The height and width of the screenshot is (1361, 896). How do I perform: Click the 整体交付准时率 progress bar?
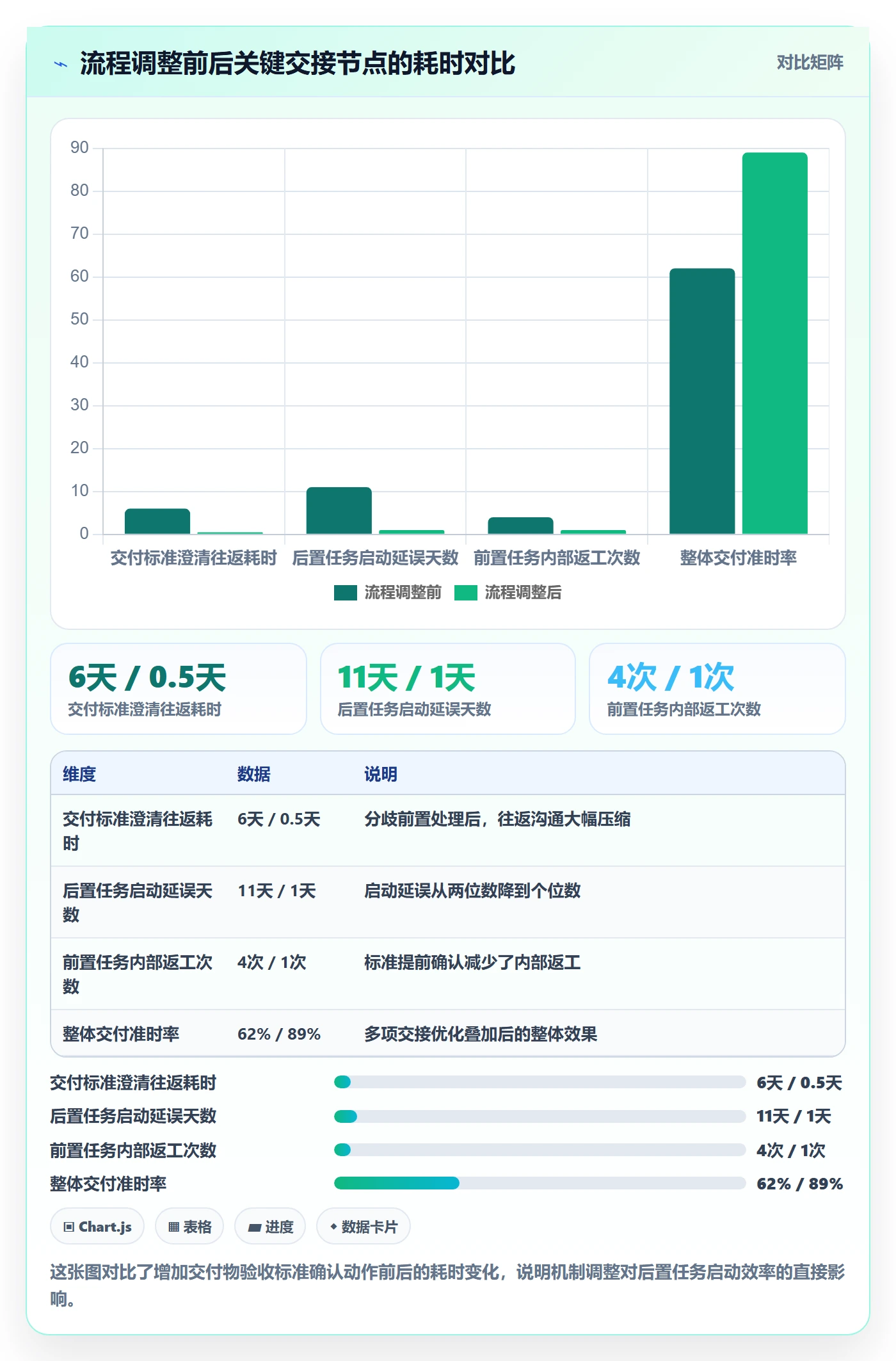pos(540,1183)
